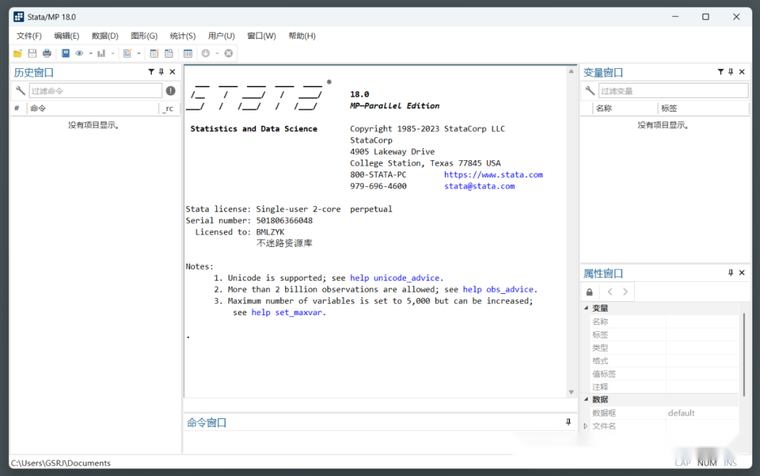Open the 文件(F) menu

(x=29, y=36)
